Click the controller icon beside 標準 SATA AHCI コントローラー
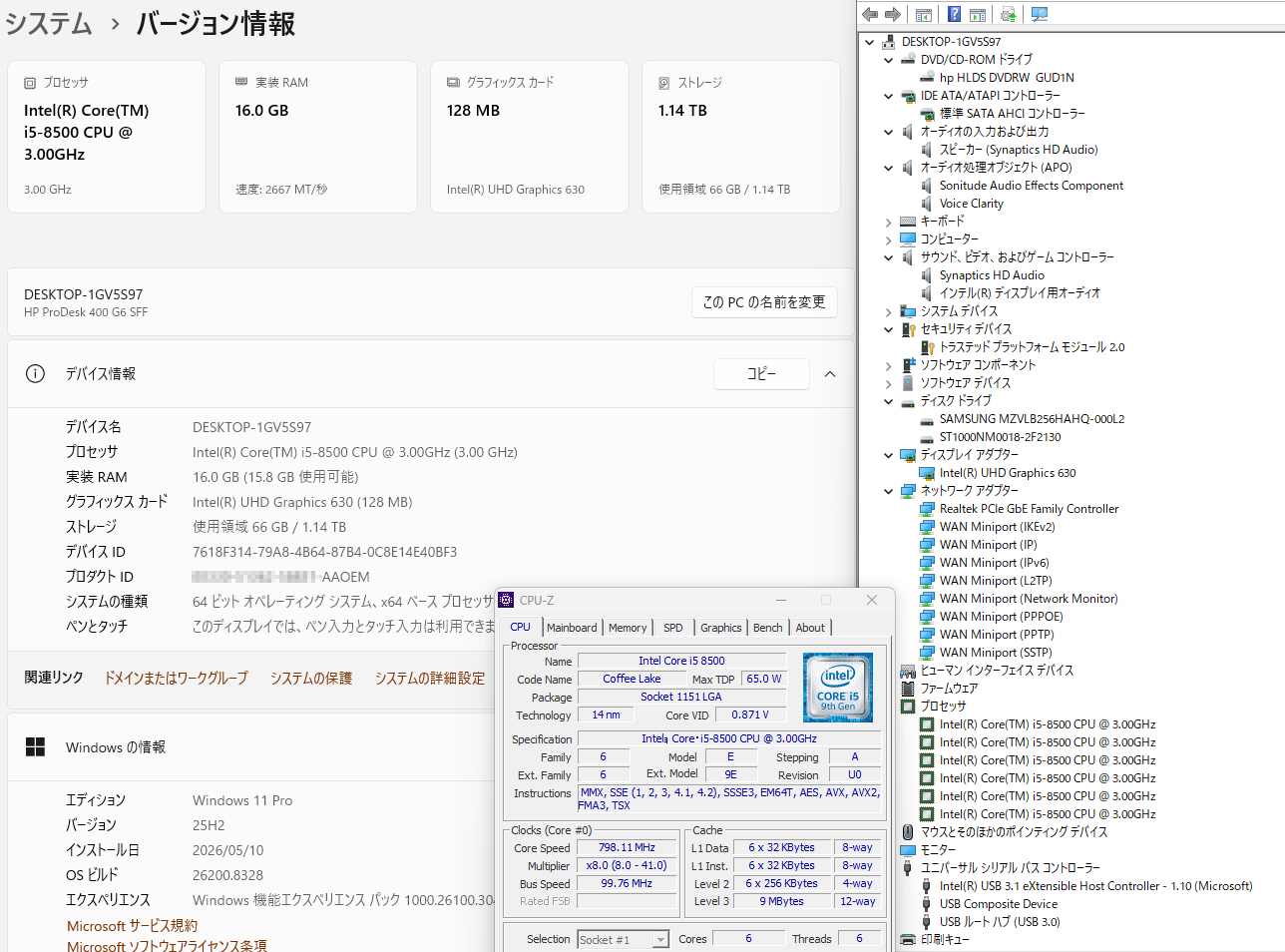 pyautogui.click(x=927, y=114)
